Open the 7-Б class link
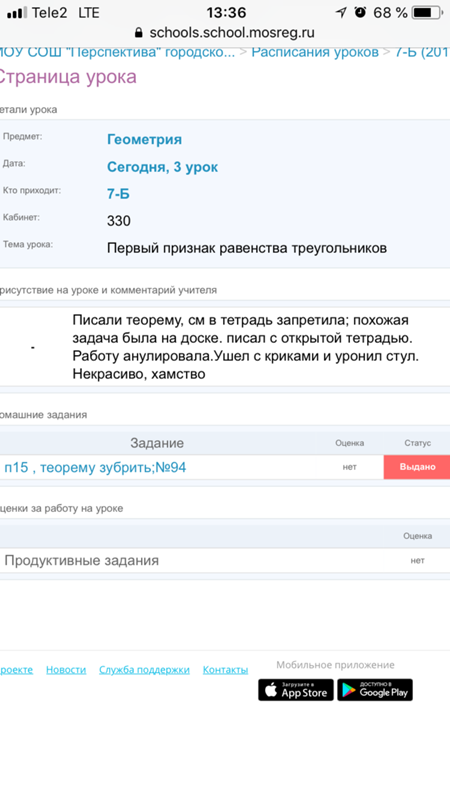The width and height of the screenshot is (450, 800). click(x=118, y=194)
